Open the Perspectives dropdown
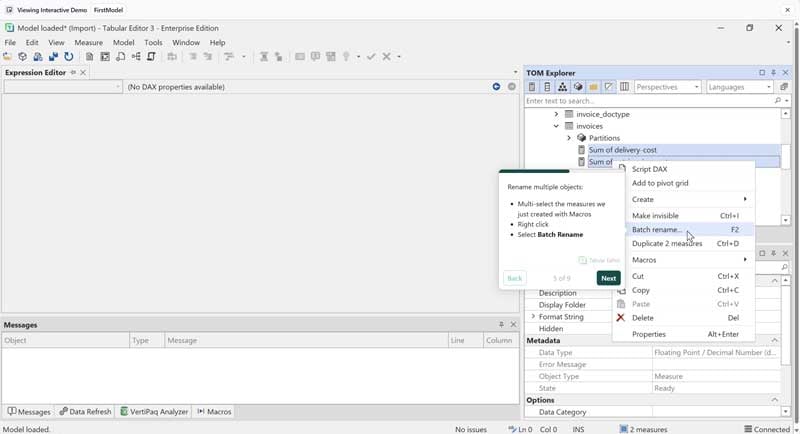The width and height of the screenshot is (800, 434). pos(668,87)
